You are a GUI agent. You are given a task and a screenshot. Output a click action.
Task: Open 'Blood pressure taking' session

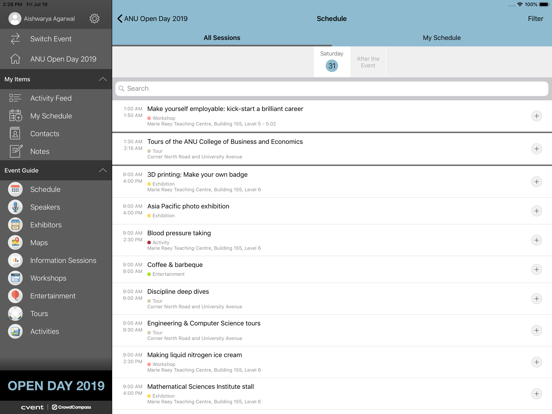coord(179,233)
